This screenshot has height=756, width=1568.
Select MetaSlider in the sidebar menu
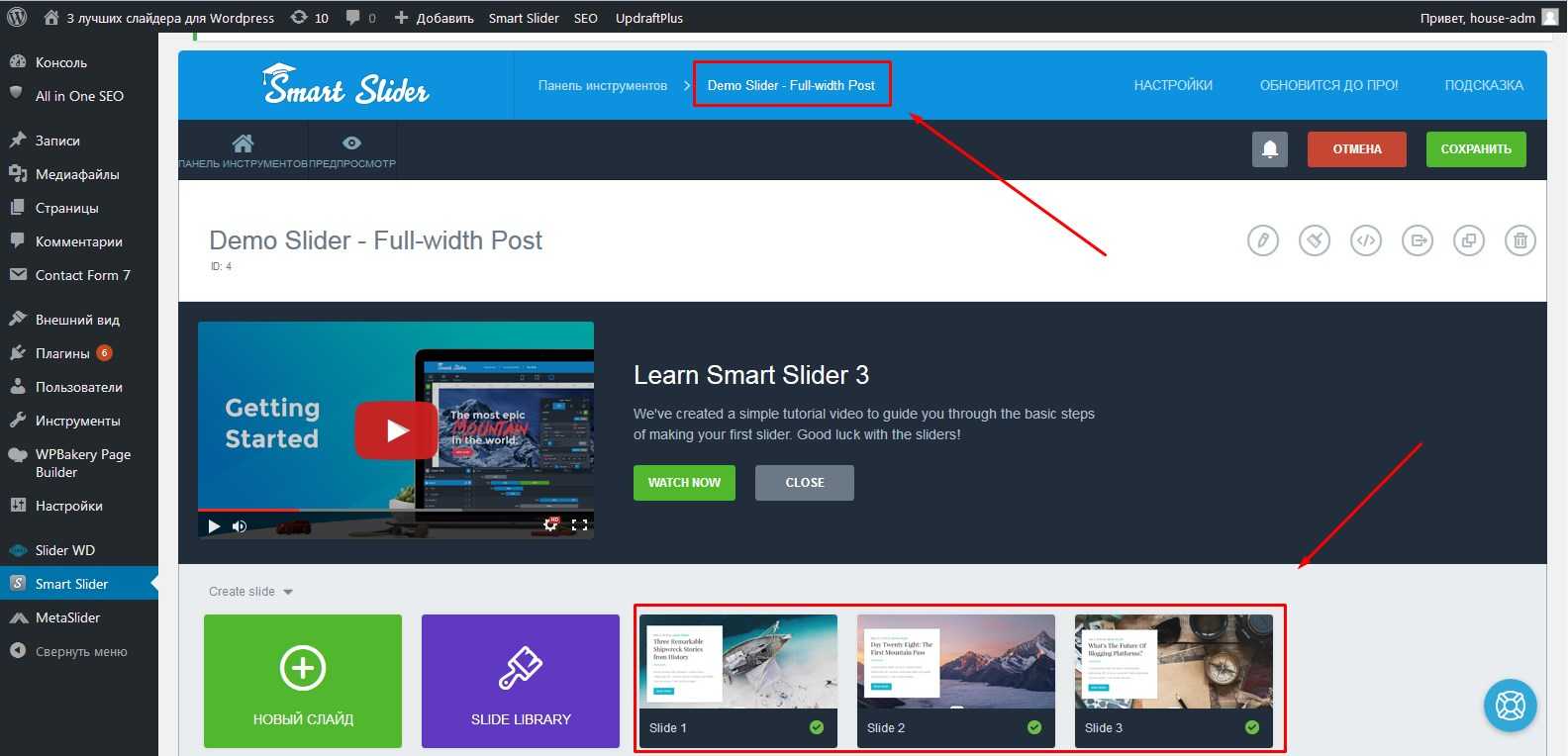67,617
